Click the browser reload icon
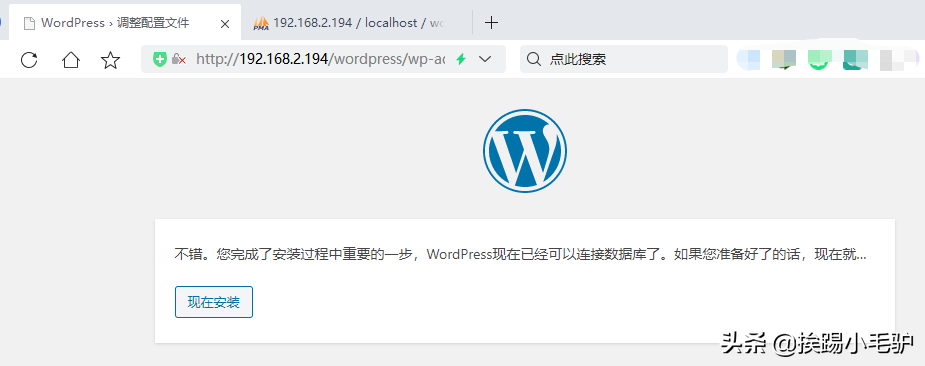The height and width of the screenshot is (366, 925). pos(29,60)
